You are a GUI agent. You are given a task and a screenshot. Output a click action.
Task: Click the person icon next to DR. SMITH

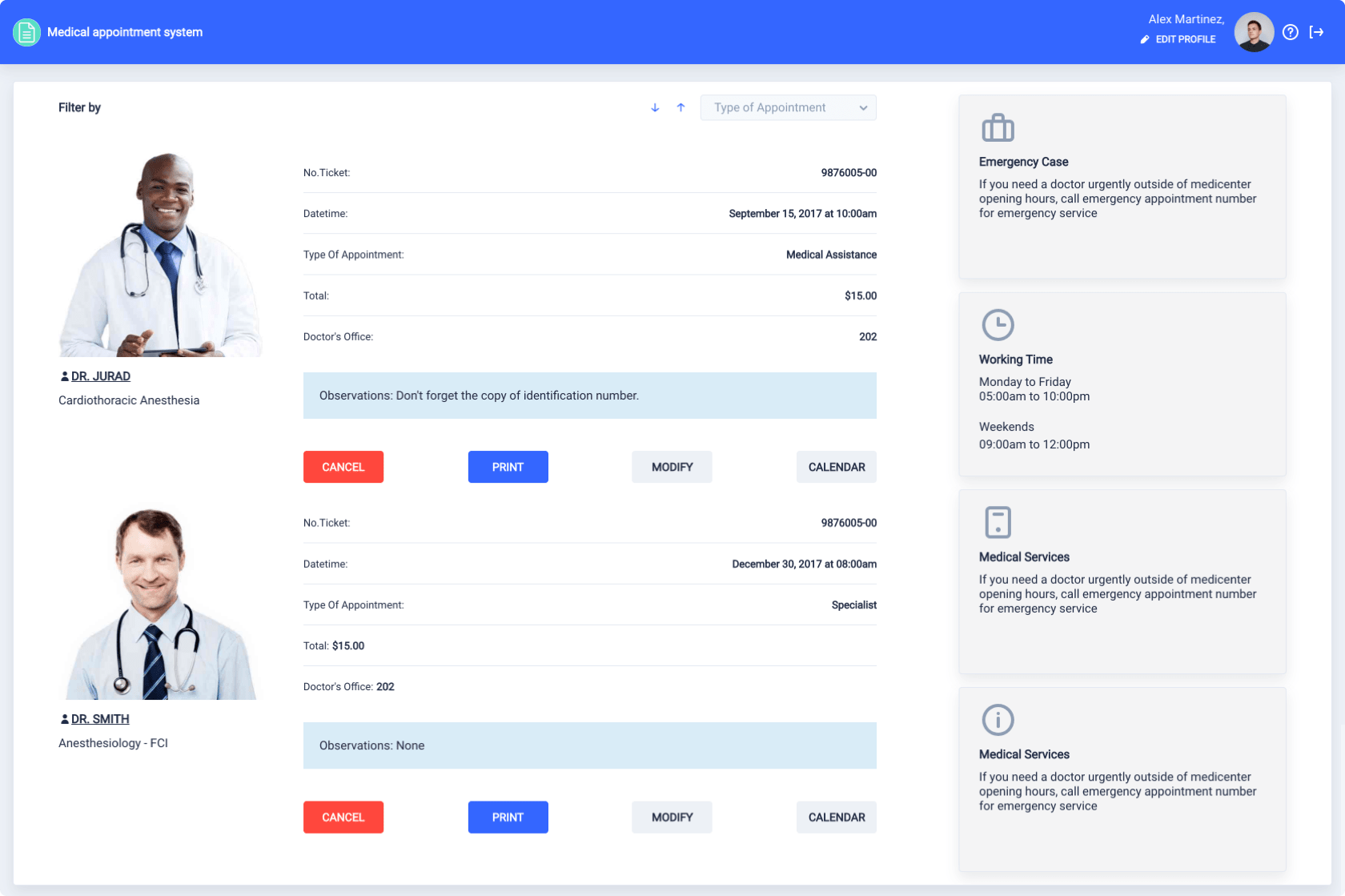tap(65, 719)
